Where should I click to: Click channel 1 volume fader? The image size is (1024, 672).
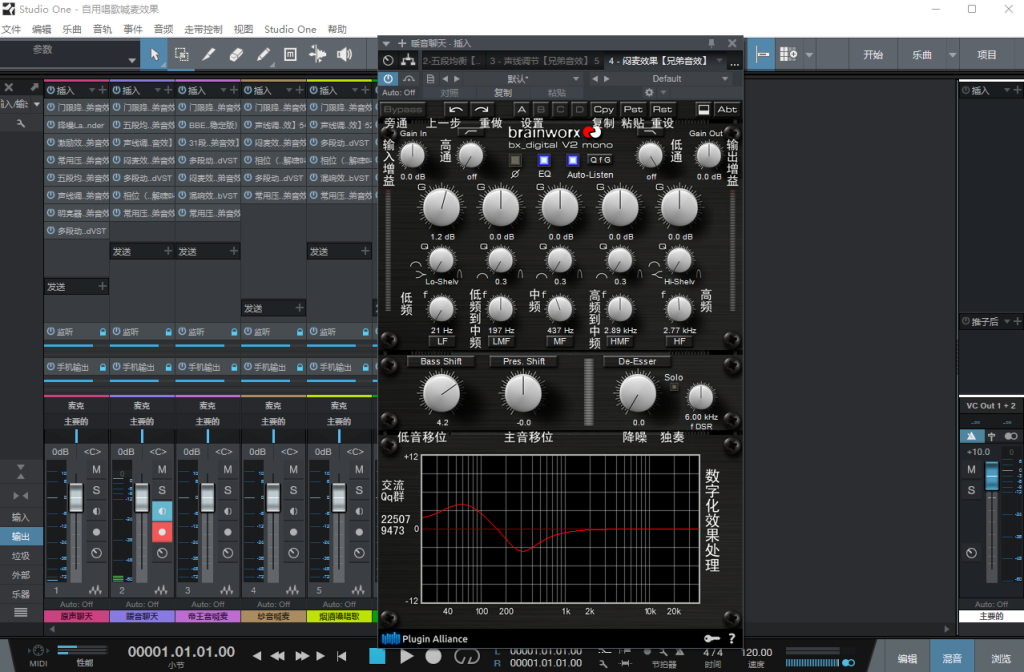point(76,498)
